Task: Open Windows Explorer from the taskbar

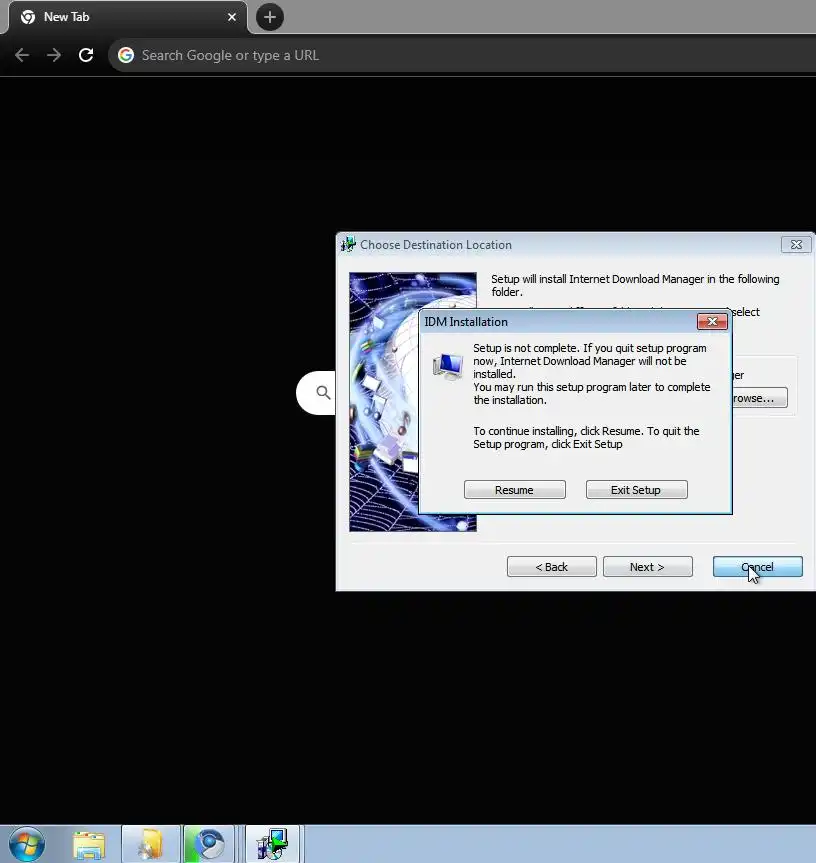Action: tap(89, 844)
